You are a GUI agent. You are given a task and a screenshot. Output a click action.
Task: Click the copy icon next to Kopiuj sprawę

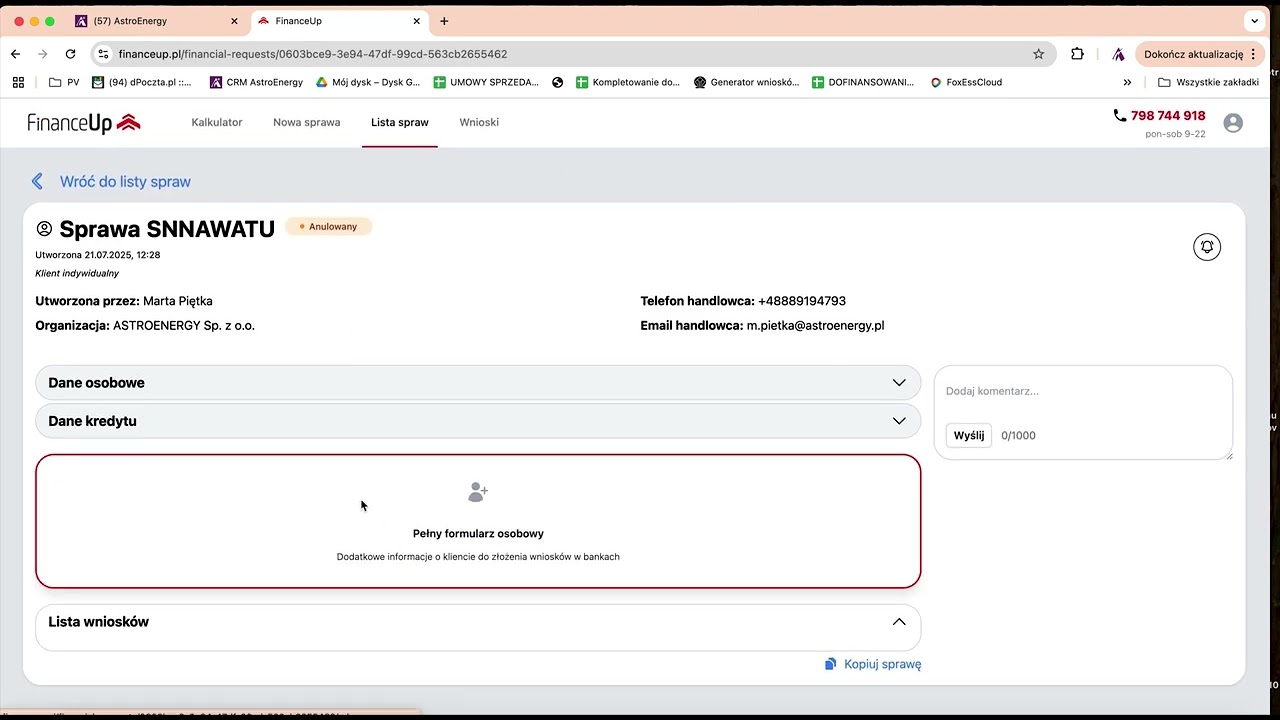tap(830, 664)
